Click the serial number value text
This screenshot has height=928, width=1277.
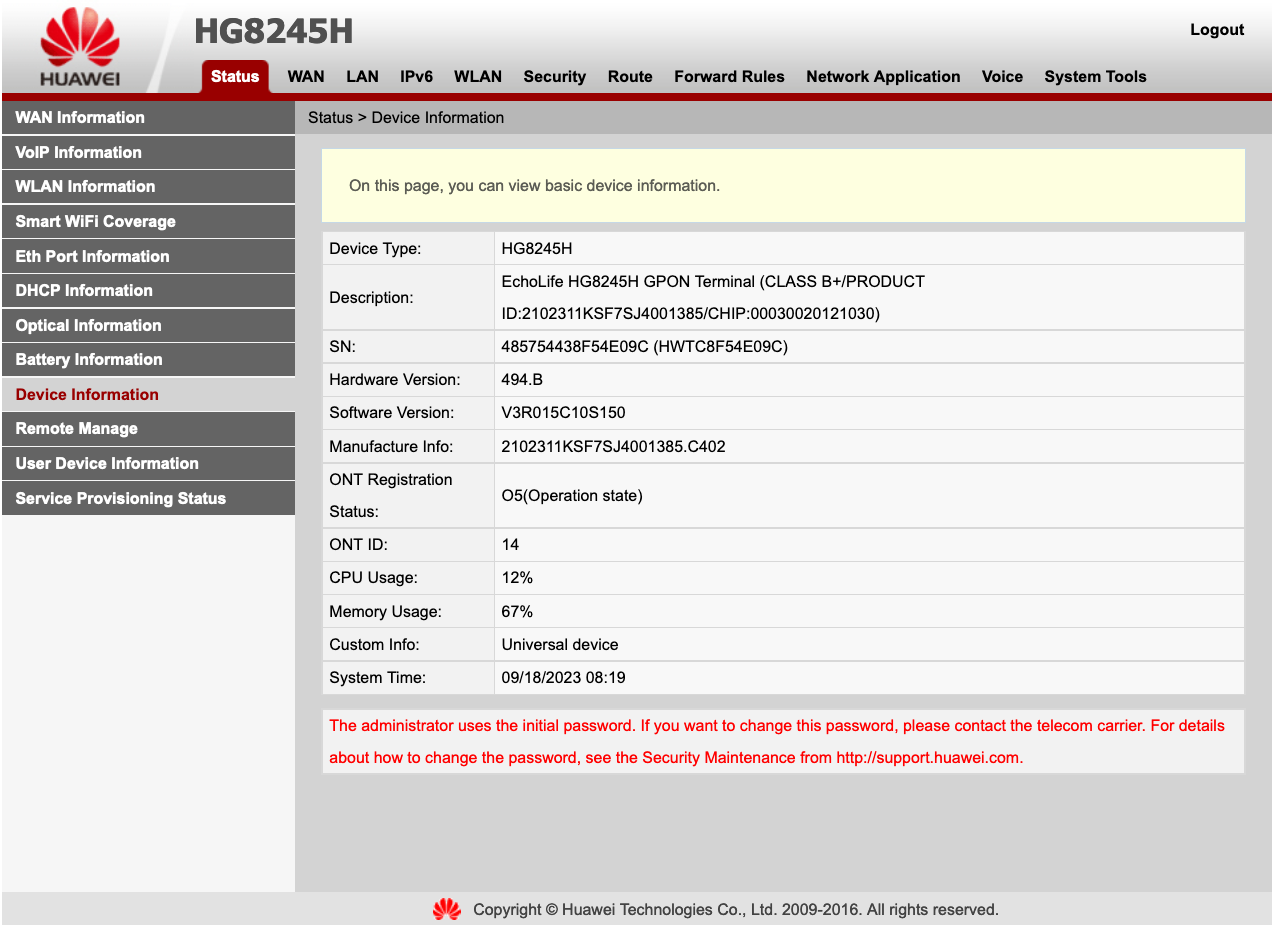644,347
